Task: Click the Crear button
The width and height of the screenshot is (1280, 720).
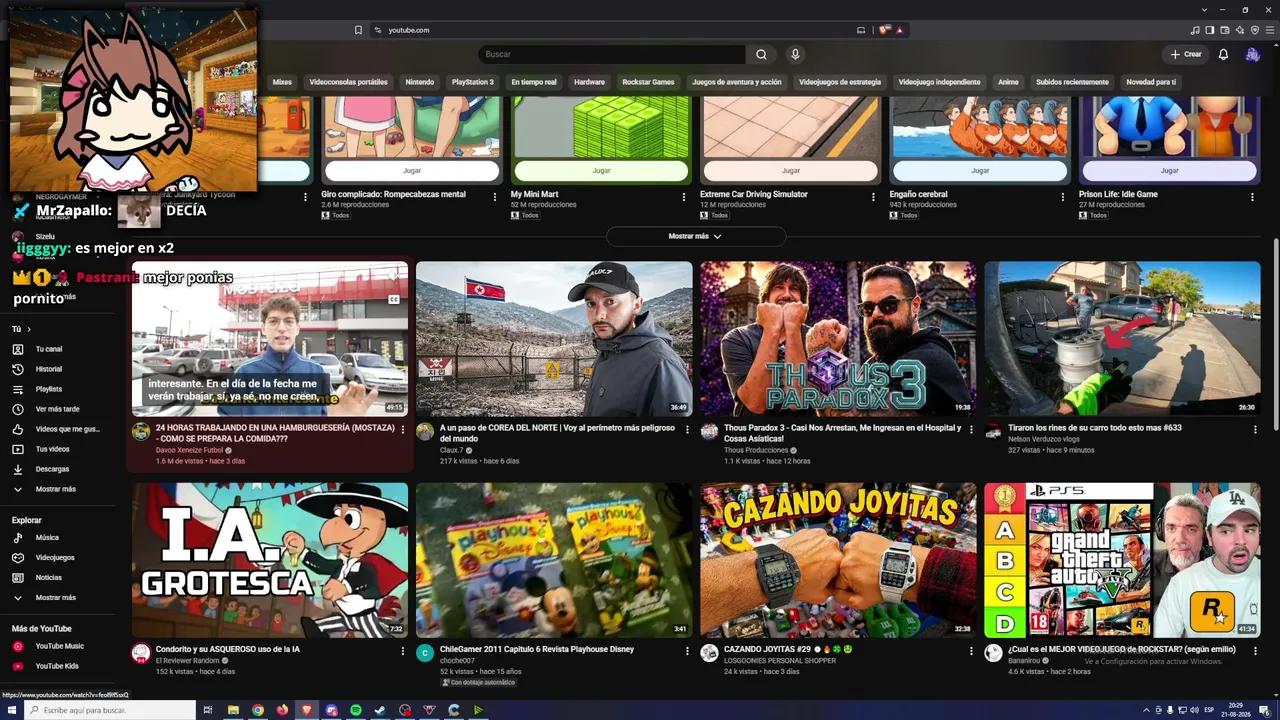Action: coord(1186,54)
